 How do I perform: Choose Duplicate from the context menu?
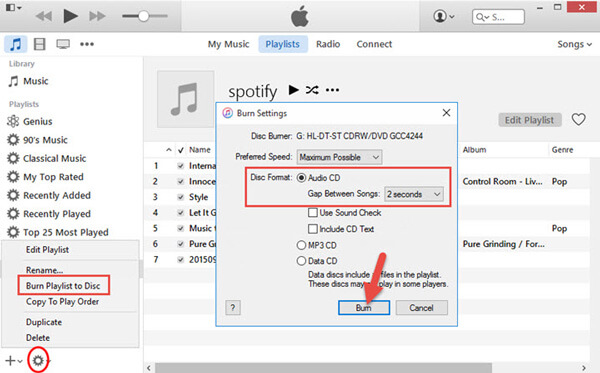[44, 322]
